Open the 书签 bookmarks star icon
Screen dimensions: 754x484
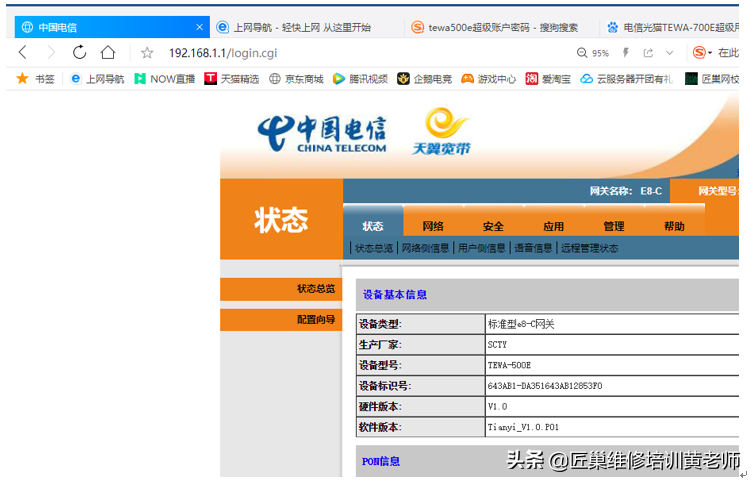click(22, 78)
